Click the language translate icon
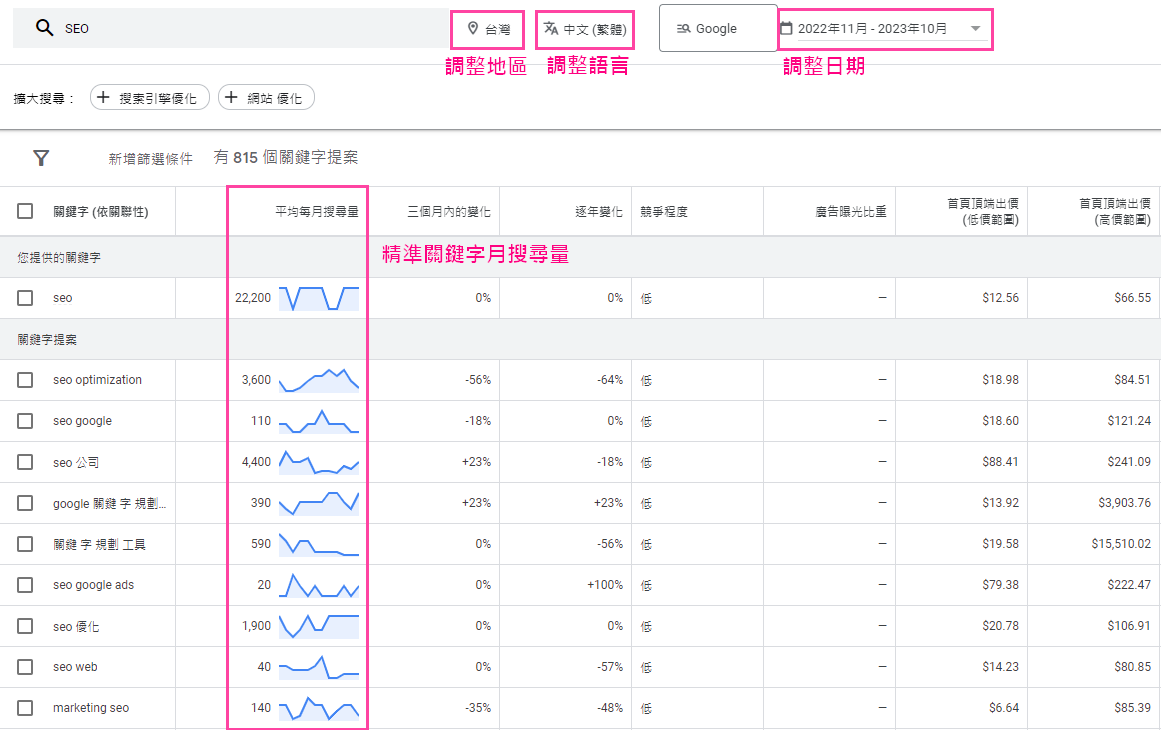1161x730 pixels. pos(551,28)
